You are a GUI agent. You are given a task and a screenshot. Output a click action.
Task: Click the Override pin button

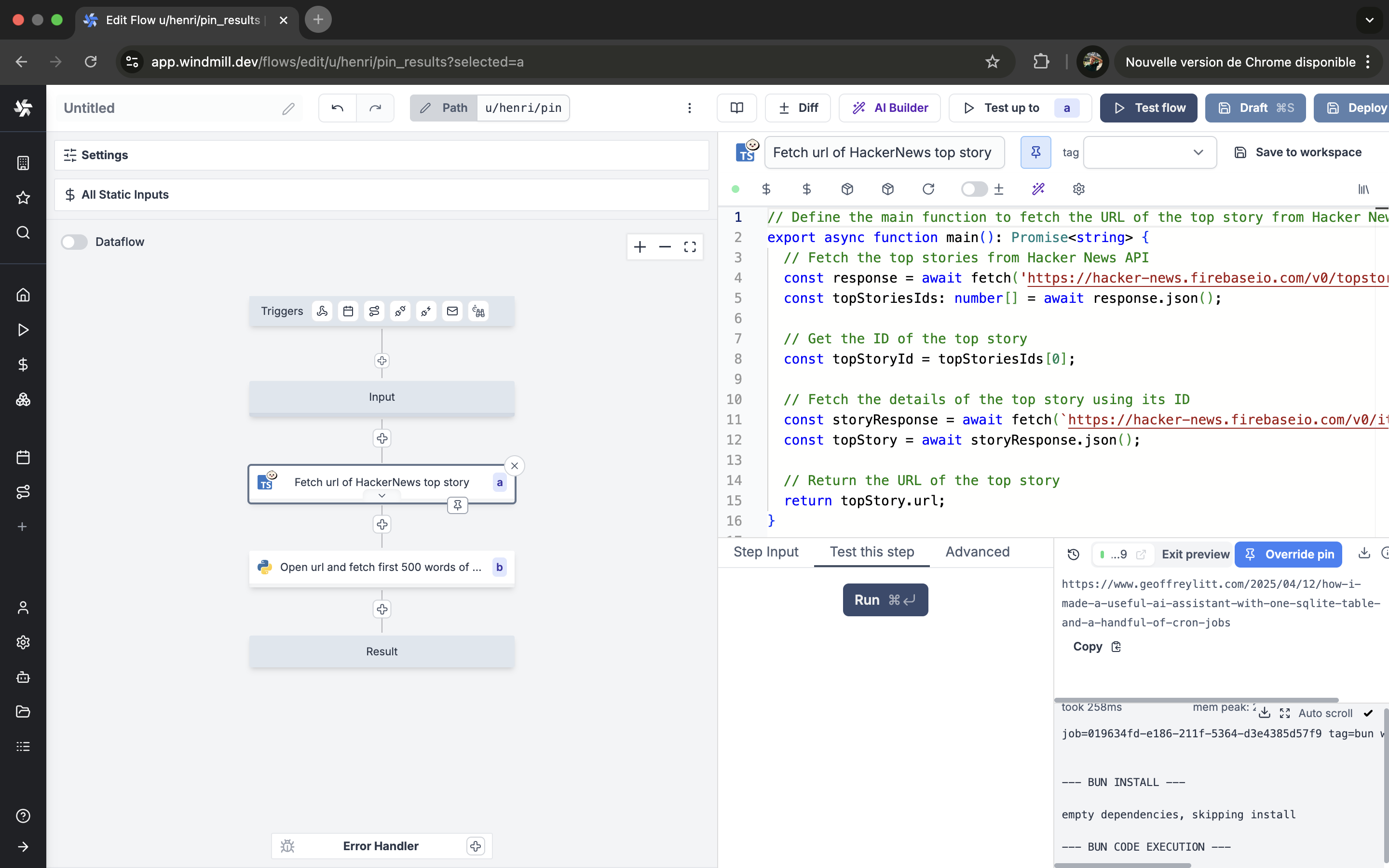1288,554
